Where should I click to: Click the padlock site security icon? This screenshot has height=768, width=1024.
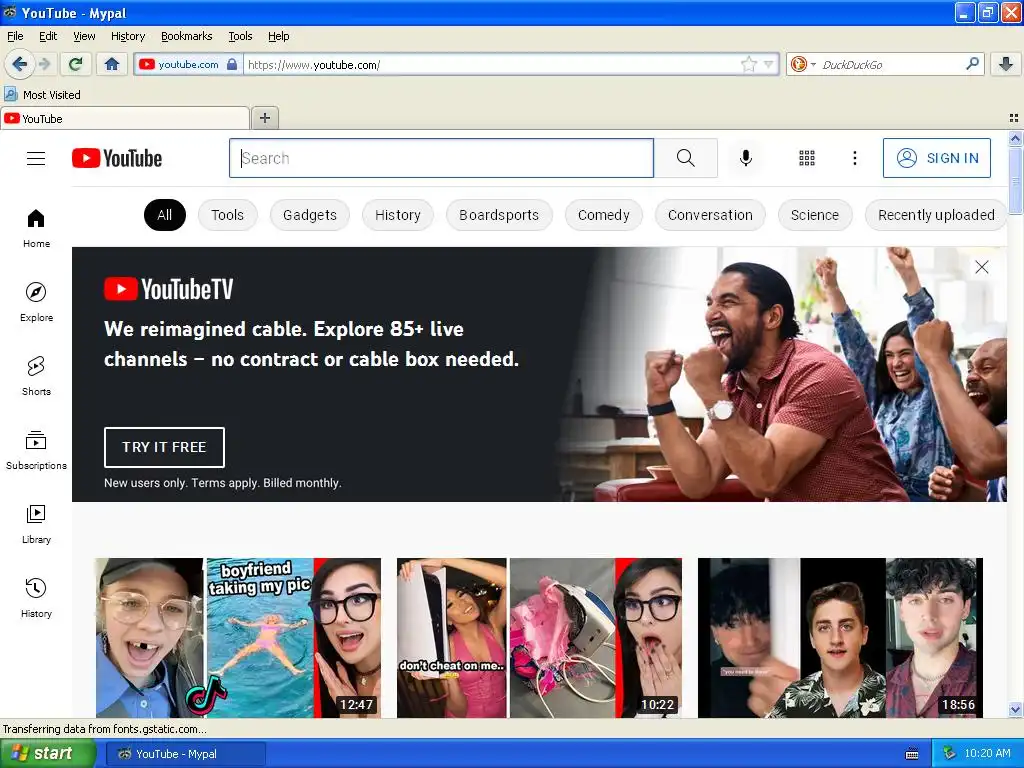coord(232,64)
